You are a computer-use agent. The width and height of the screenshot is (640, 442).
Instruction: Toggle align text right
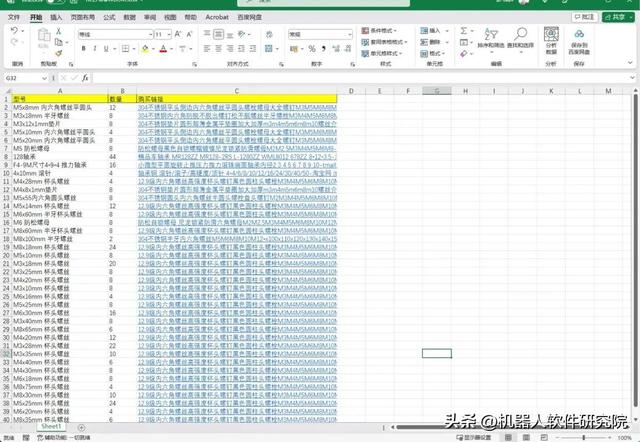[230, 49]
